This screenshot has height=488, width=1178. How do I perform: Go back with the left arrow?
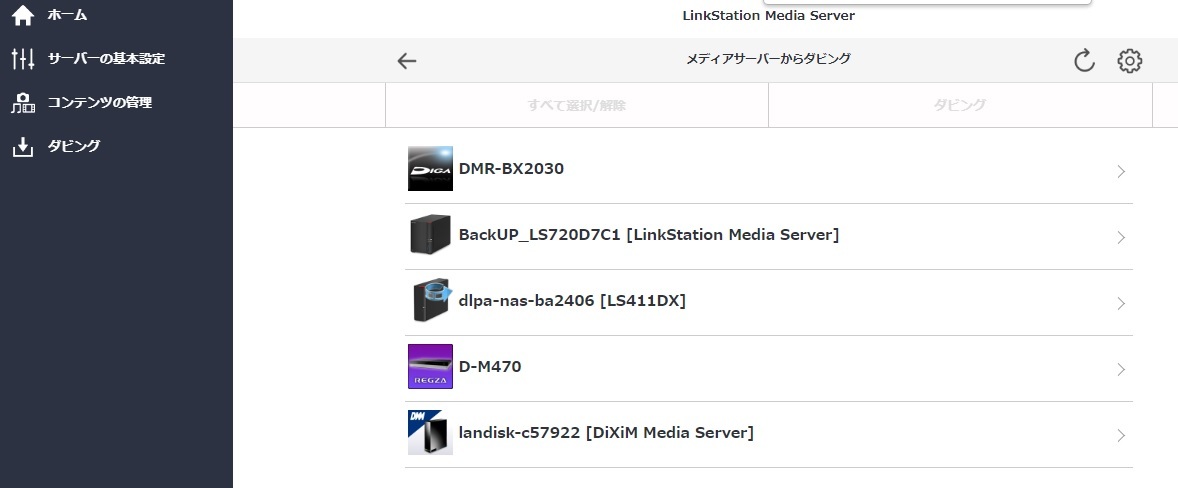click(406, 61)
